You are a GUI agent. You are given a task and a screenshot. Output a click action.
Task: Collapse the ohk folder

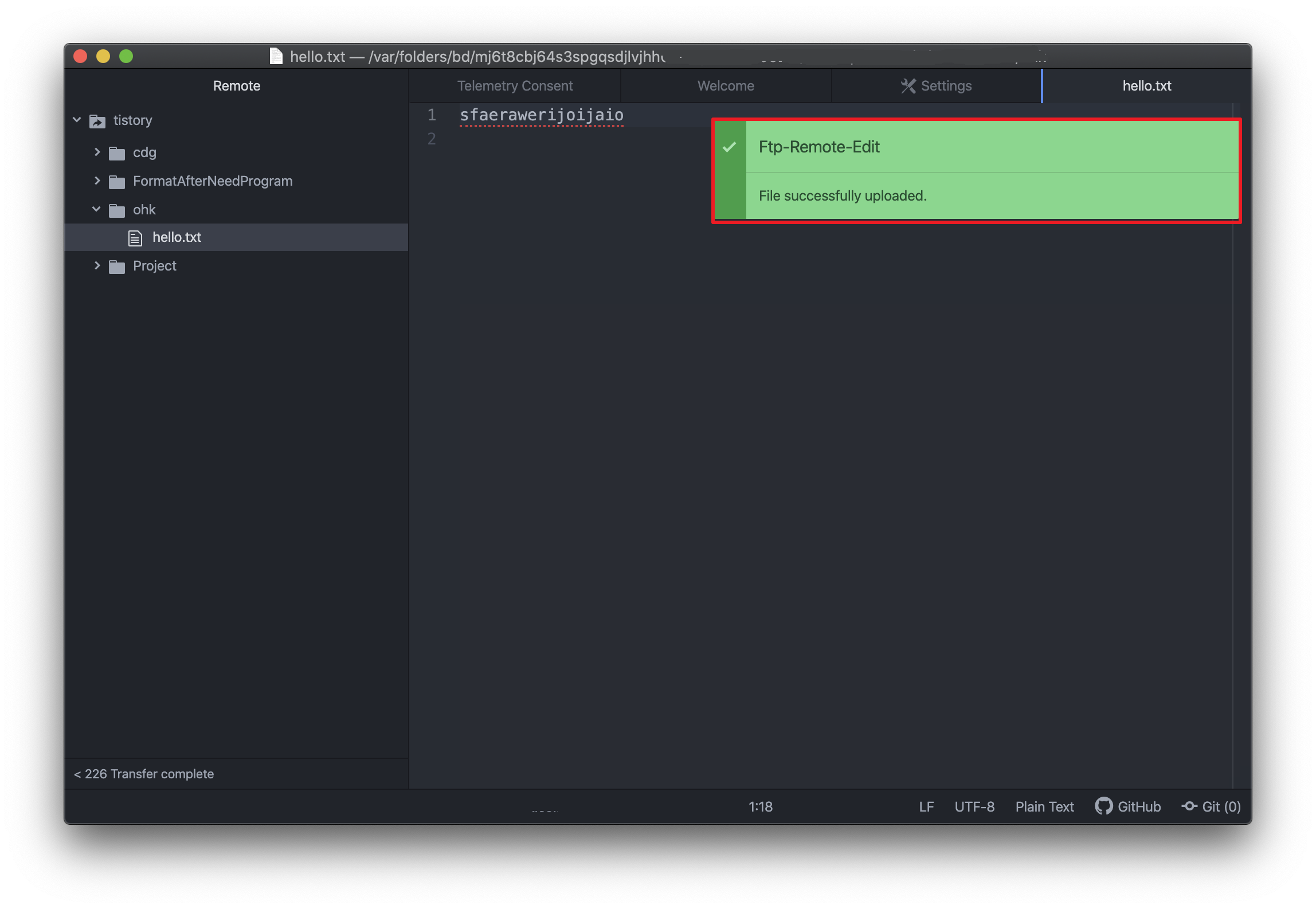point(96,210)
